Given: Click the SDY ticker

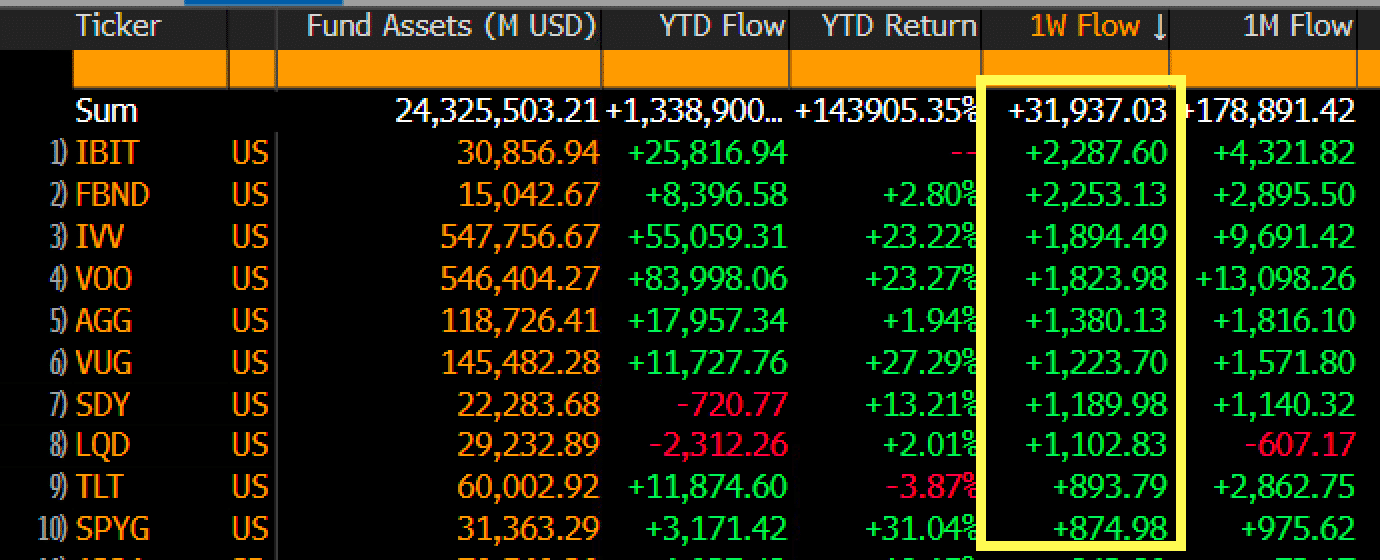Looking at the screenshot, I should 103,404.
